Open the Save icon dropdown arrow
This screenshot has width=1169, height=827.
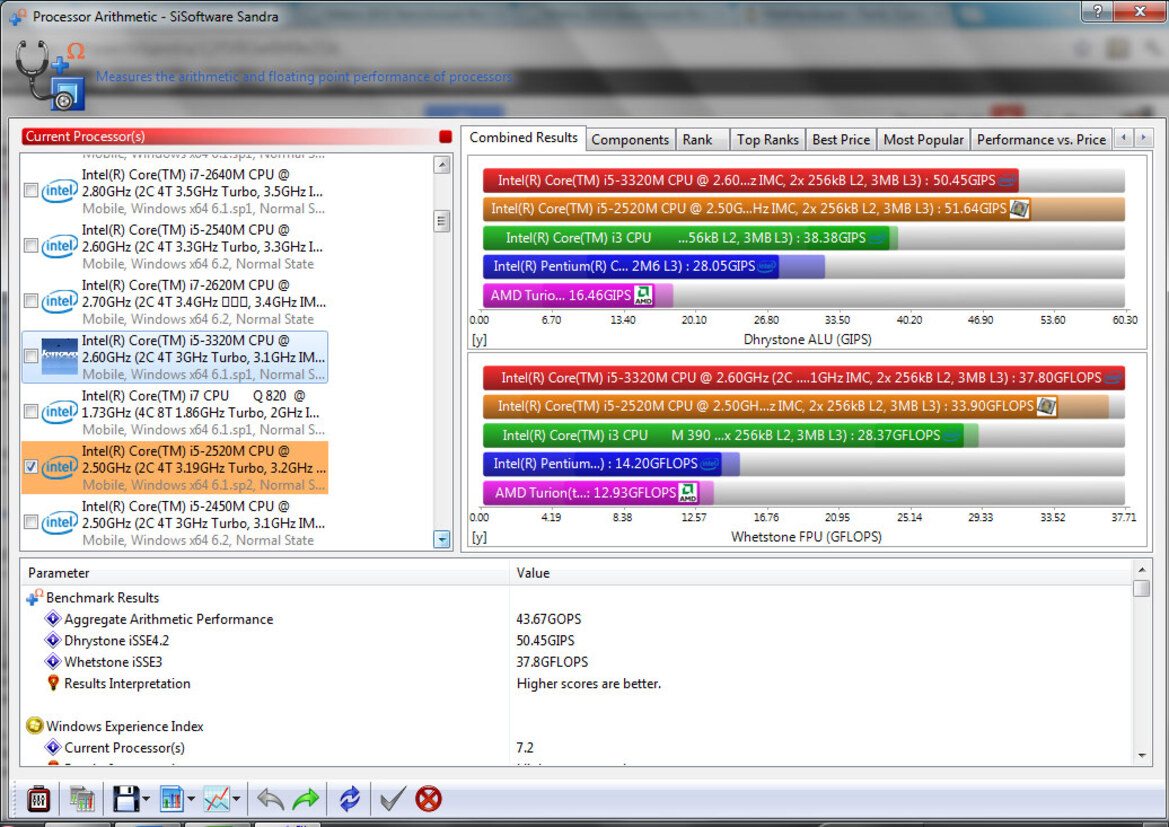point(146,799)
